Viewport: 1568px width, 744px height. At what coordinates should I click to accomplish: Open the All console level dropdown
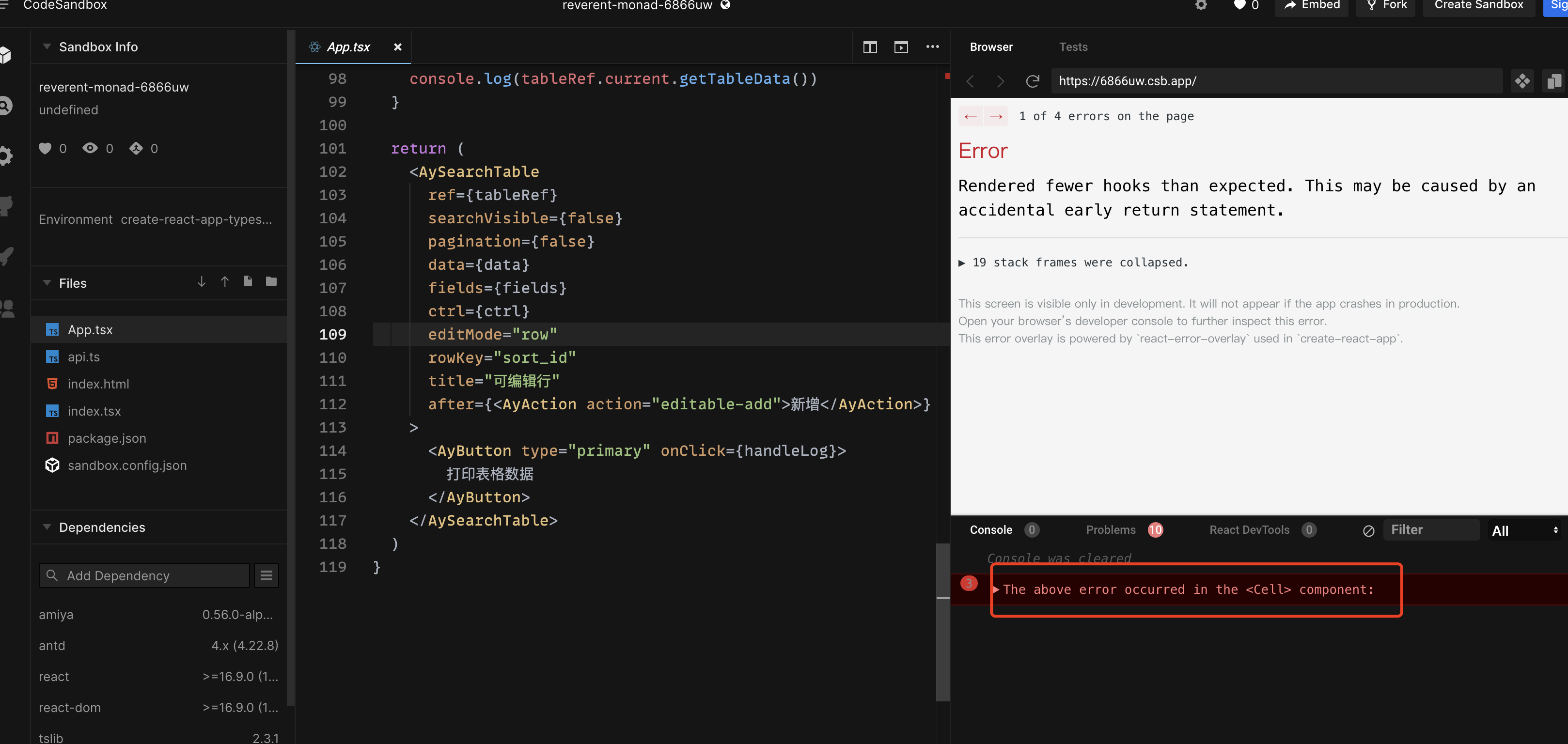coord(1525,530)
